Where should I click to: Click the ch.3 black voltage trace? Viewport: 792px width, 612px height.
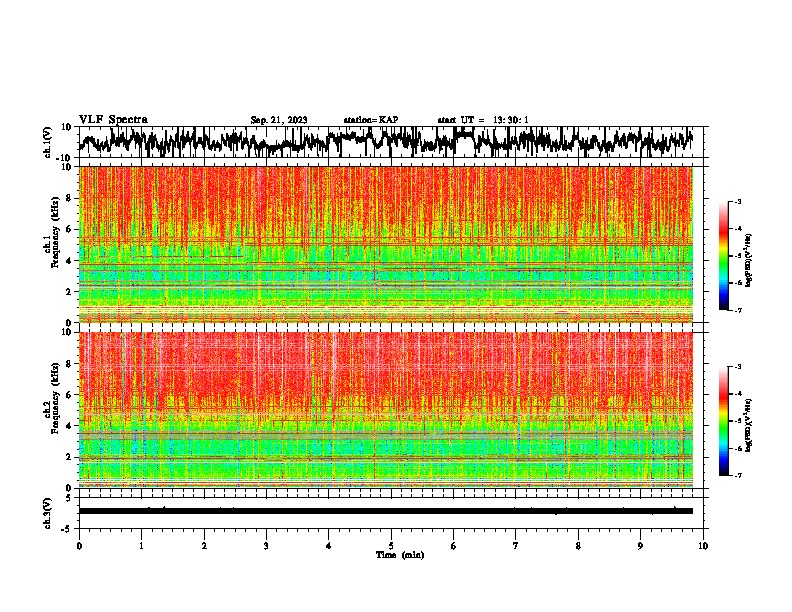(x=386, y=511)
